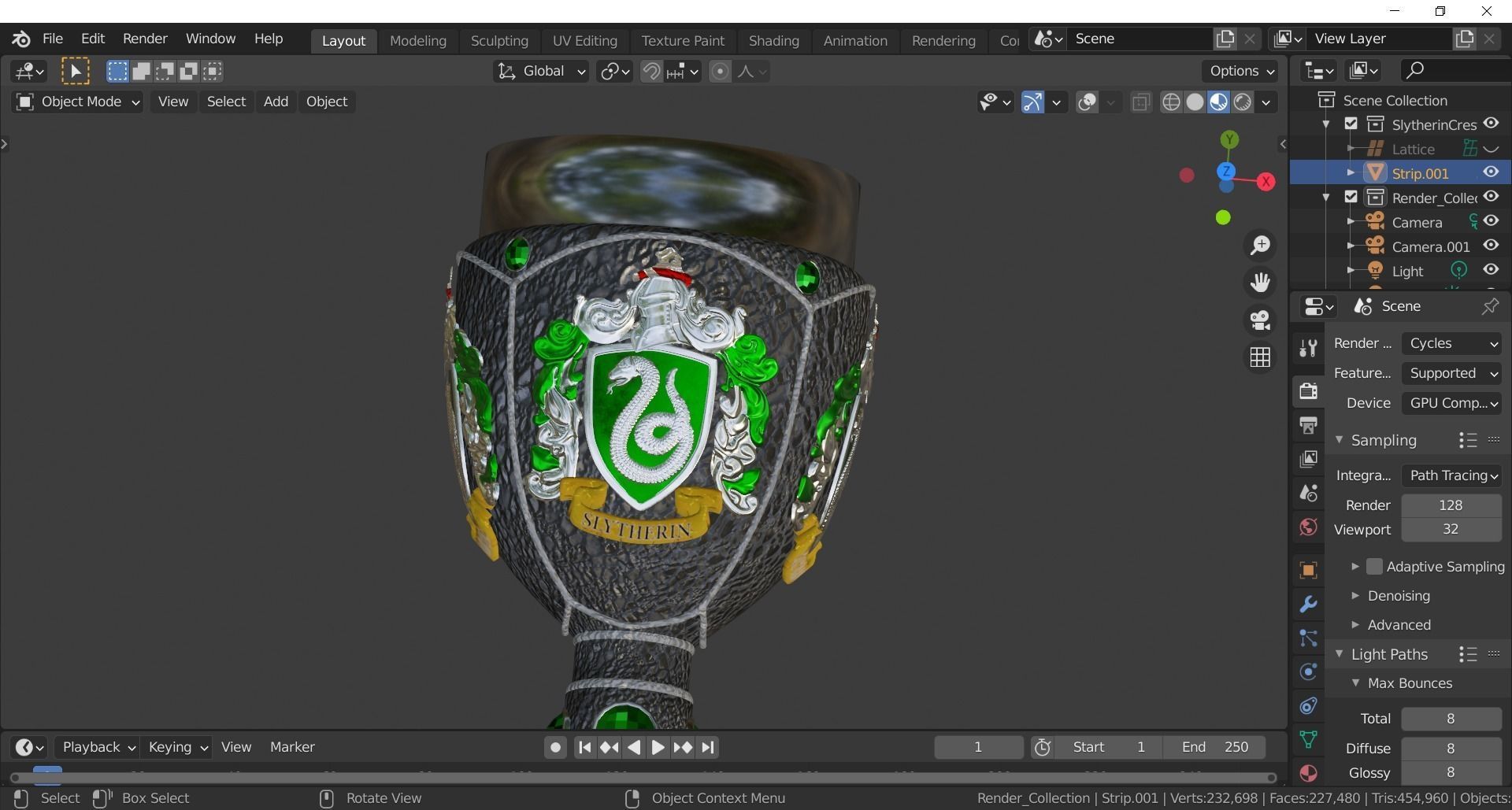Image resolution: width=1512 pixels, height=810 pixels.
Task: Hide the Light object in outliner
Action: (x=1491, y=270)
